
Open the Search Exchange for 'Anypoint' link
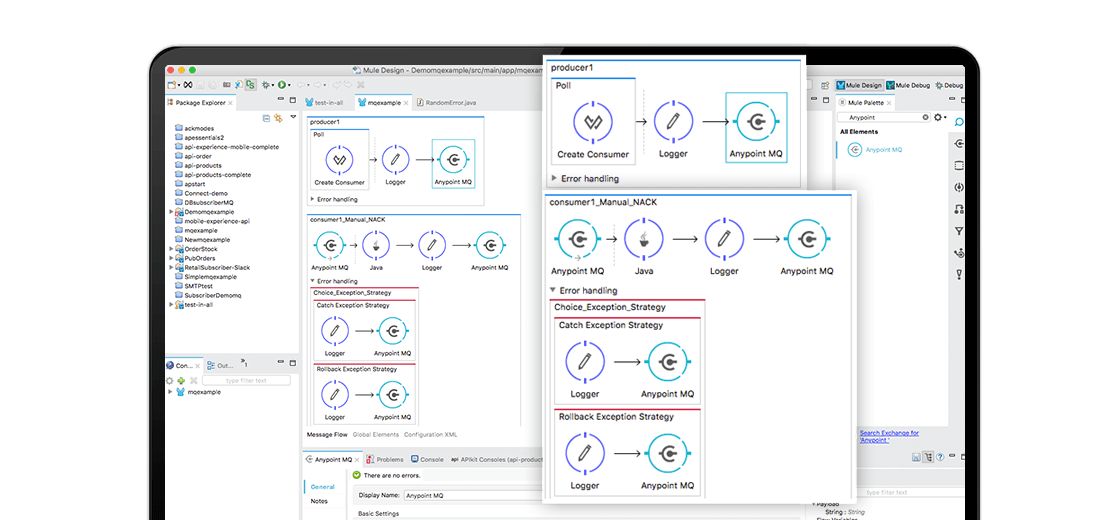click(x=889, y=436)
